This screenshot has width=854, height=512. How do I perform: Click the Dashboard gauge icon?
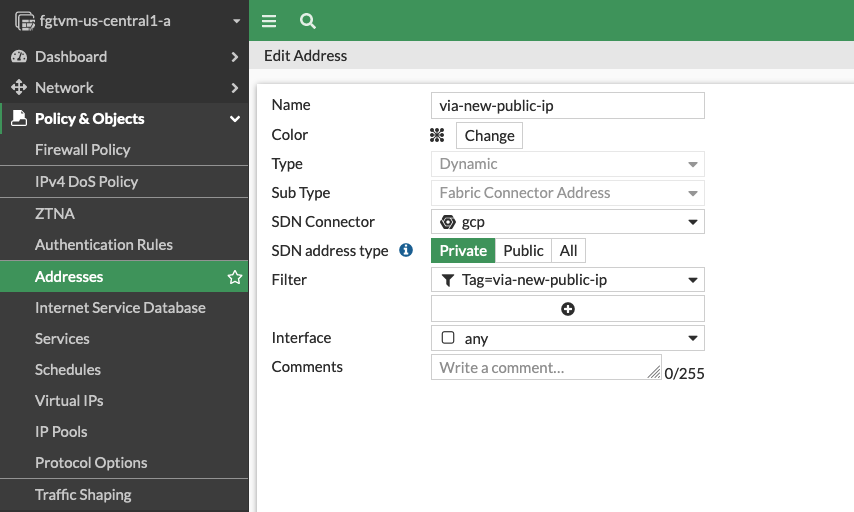pos(19,56)
